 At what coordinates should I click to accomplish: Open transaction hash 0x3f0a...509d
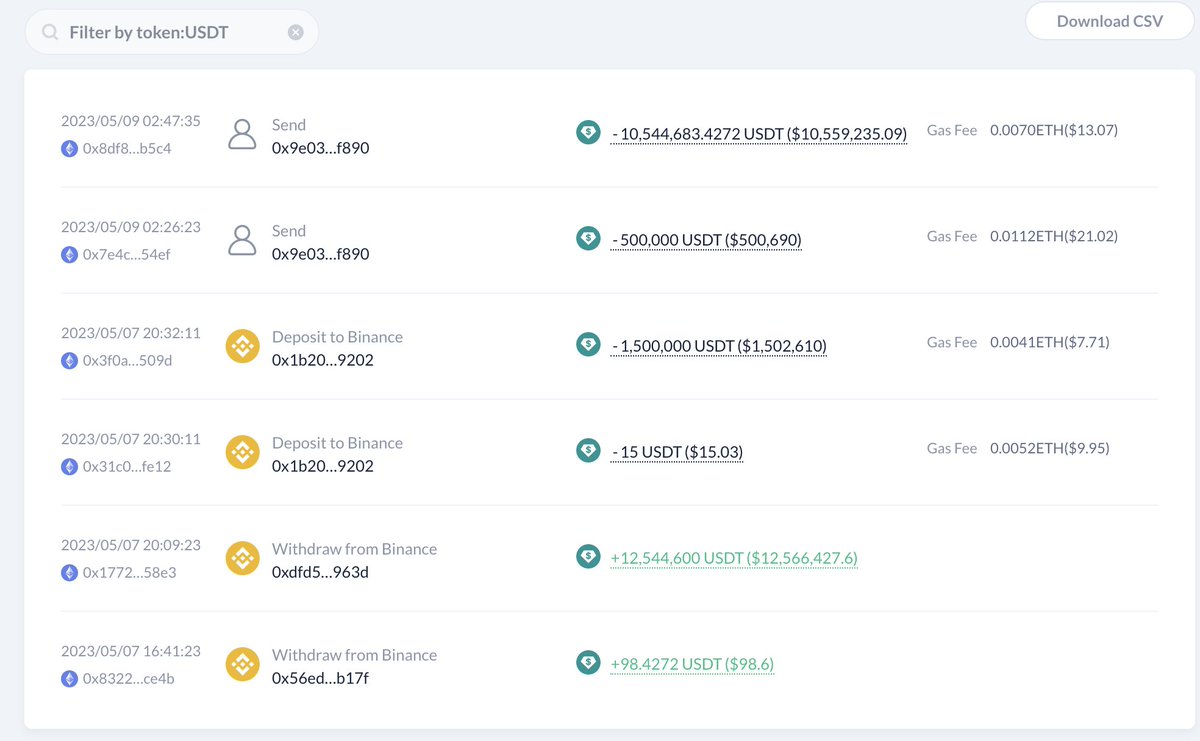[x=127, y=360]
